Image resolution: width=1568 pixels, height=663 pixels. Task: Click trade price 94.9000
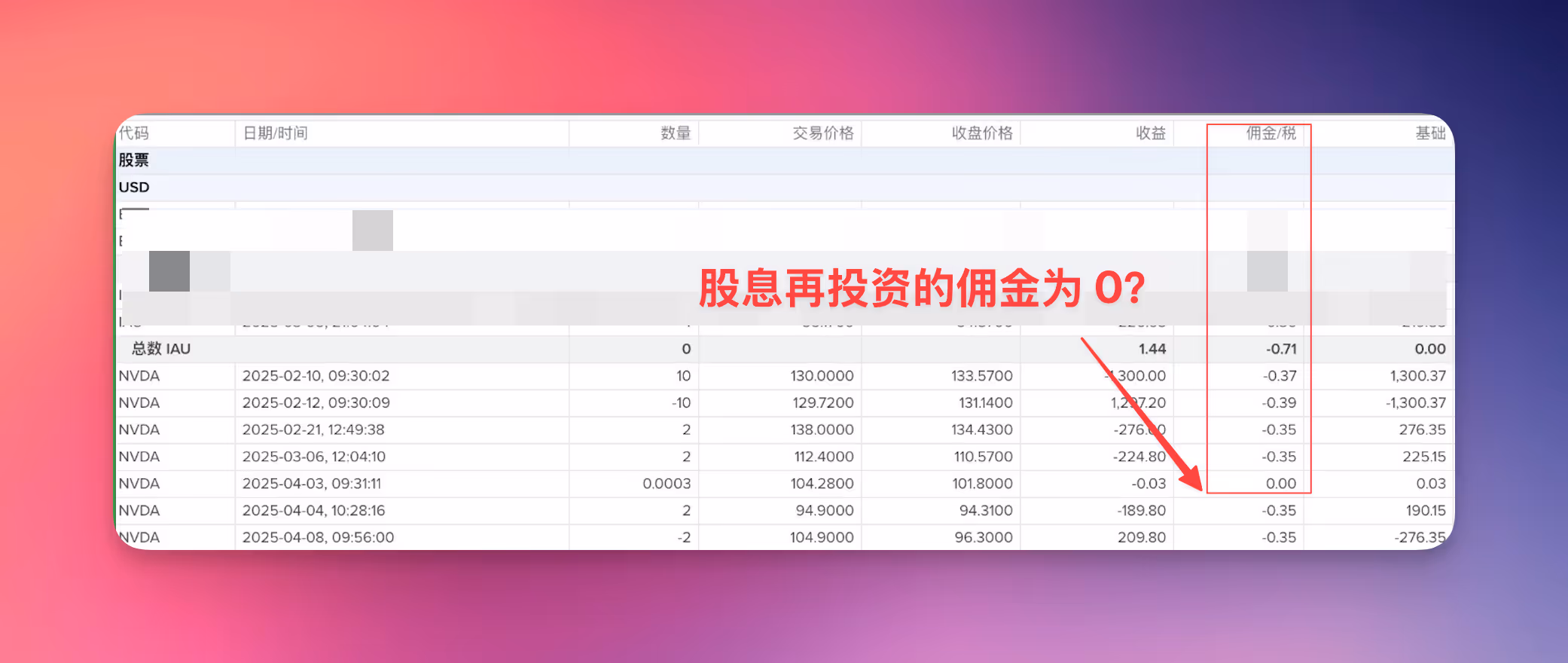[825, 511]
